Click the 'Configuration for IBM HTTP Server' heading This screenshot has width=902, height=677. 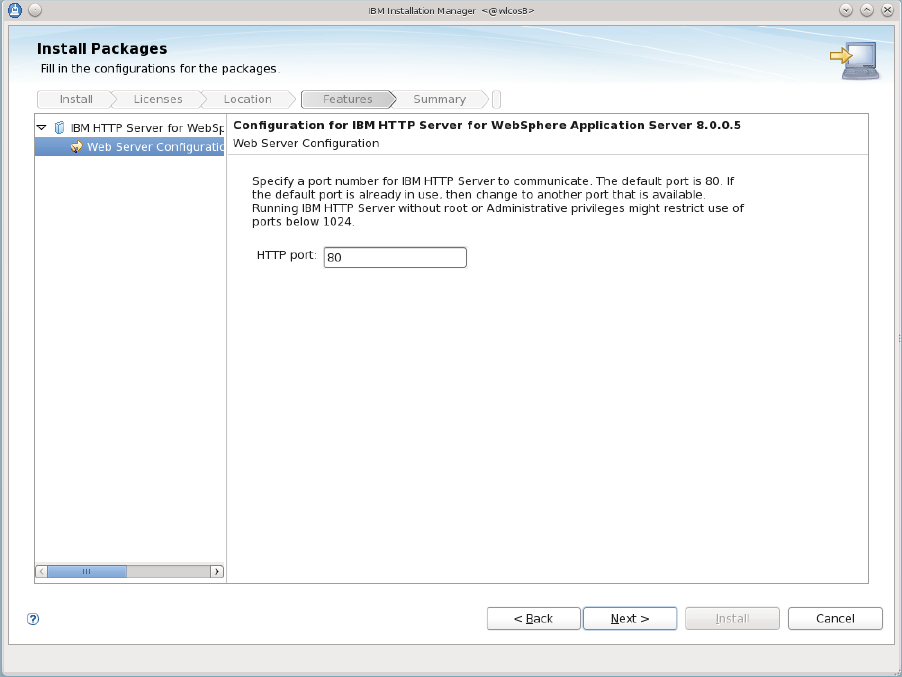[x=487, y=125]
